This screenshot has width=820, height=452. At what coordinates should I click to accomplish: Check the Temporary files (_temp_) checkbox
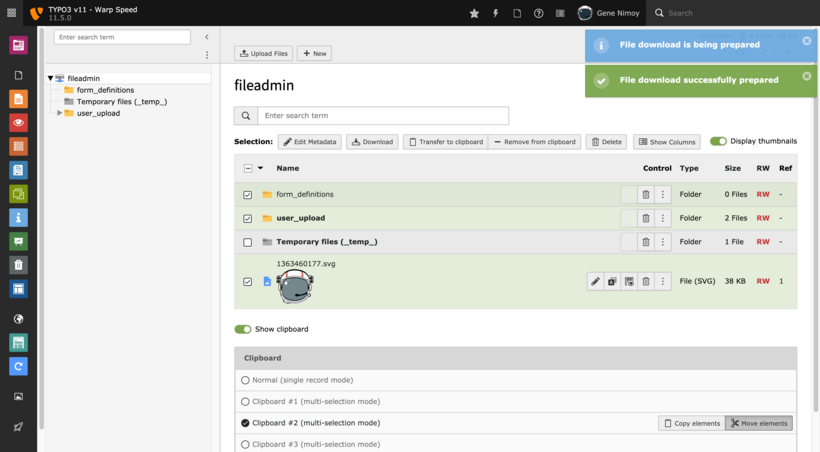point(248,242)
